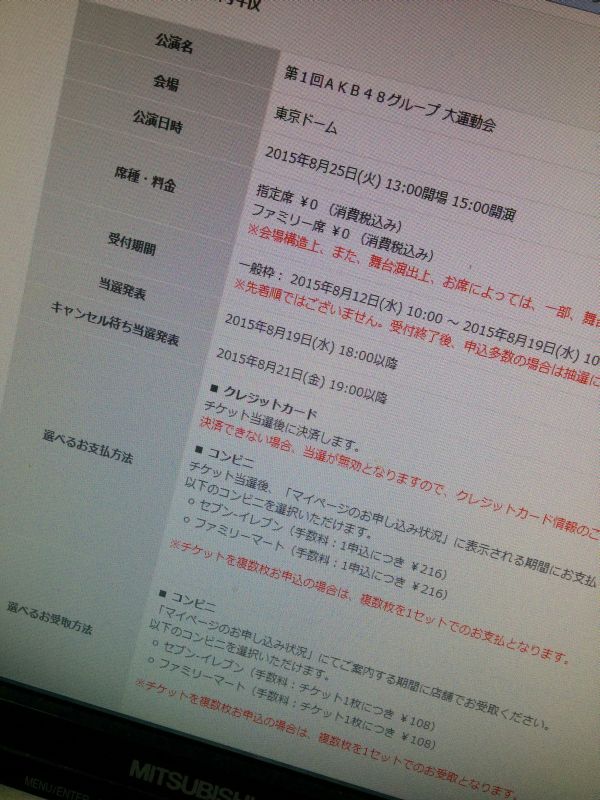Viewport: 600px width, 800px height.
Task: Click the 公演日時 label
Action: pos(158,121)
